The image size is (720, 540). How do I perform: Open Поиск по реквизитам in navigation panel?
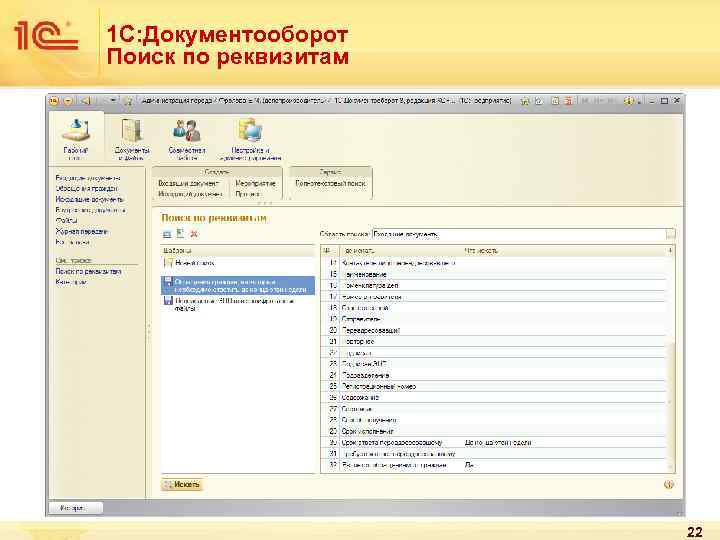click(89, 271)
